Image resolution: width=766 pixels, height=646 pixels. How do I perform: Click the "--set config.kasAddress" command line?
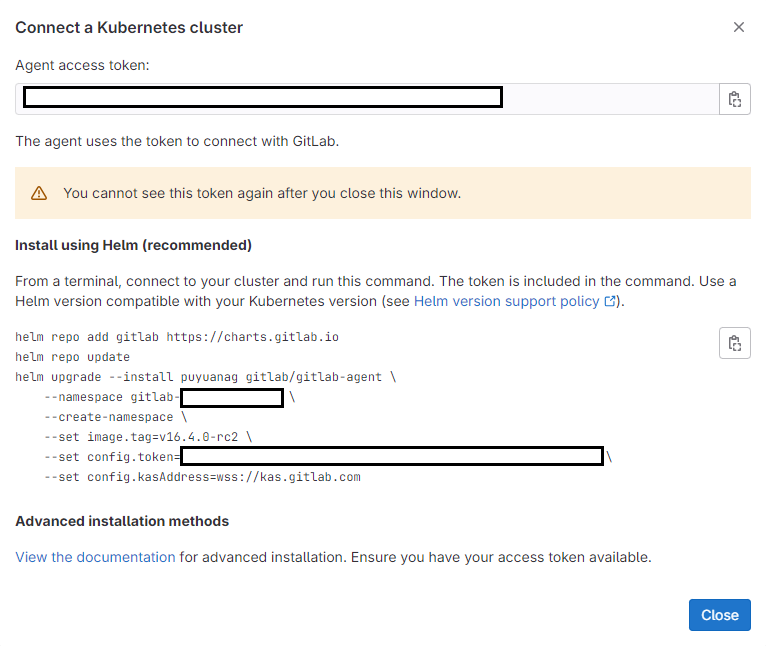pos(202,477)
